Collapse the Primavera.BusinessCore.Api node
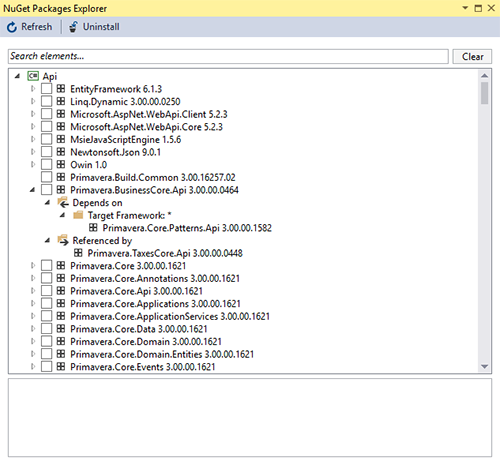The image size is (500, 465). (32, 190)
